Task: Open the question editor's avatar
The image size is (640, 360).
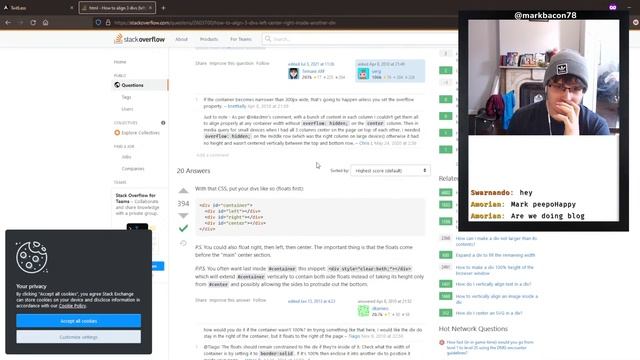Action: (293, 74)
